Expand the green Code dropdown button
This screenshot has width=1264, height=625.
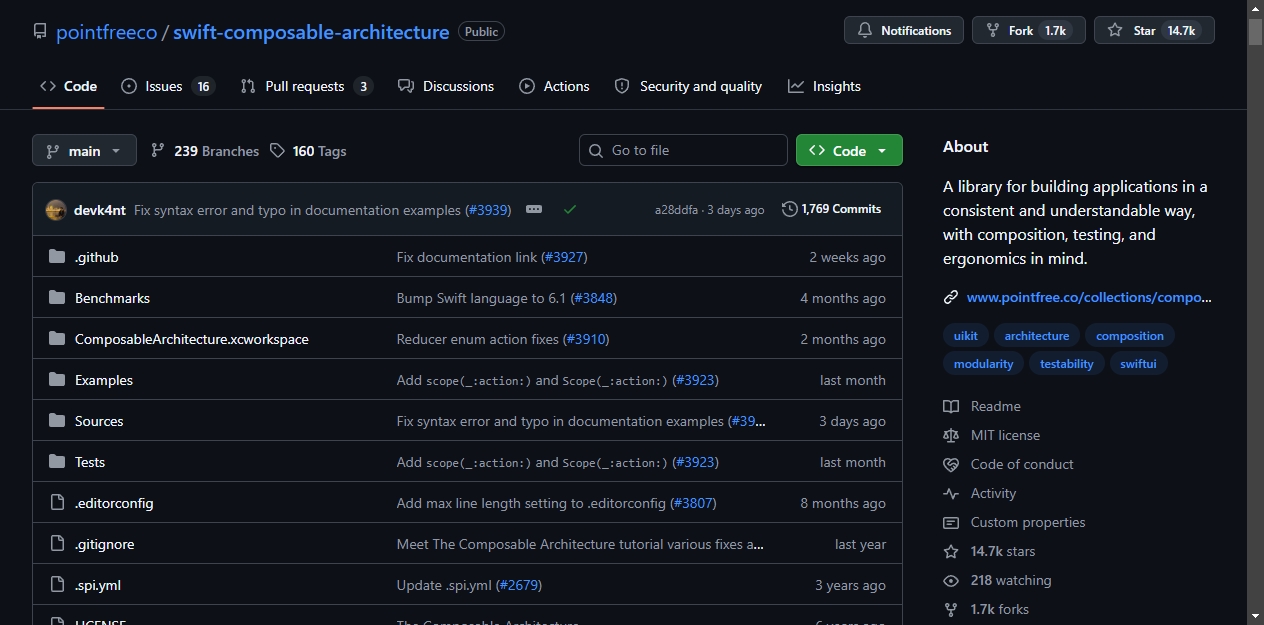click(x=849, y=150)
